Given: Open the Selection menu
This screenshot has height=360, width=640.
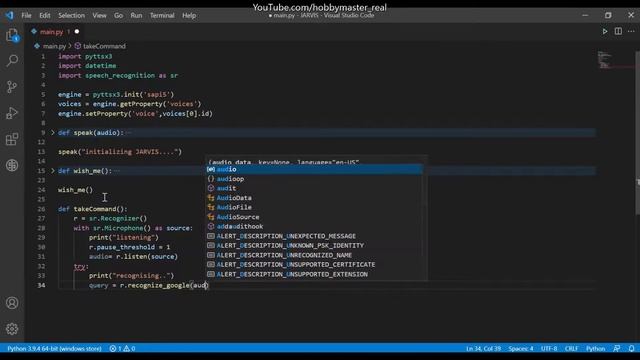Looking at the screenshot, I should tap(71, 16).
